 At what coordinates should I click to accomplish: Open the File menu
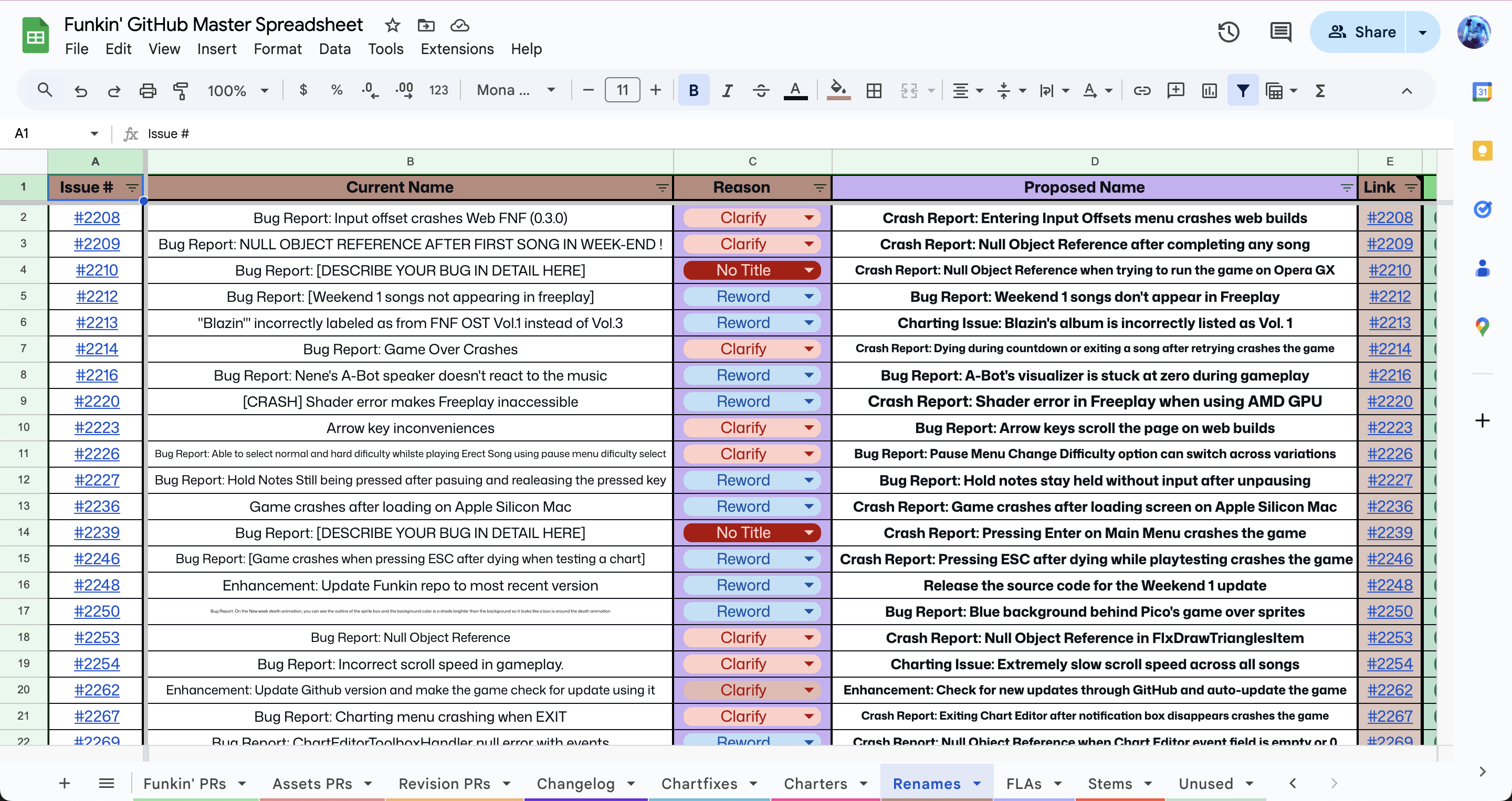click(x=76, y=49)
